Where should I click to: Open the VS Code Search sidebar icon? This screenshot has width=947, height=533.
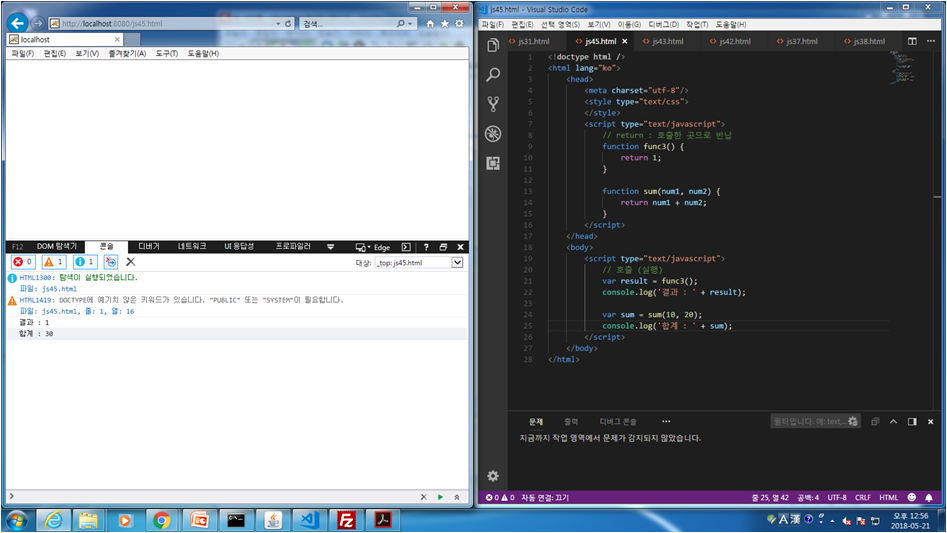[x=493, y=74]
